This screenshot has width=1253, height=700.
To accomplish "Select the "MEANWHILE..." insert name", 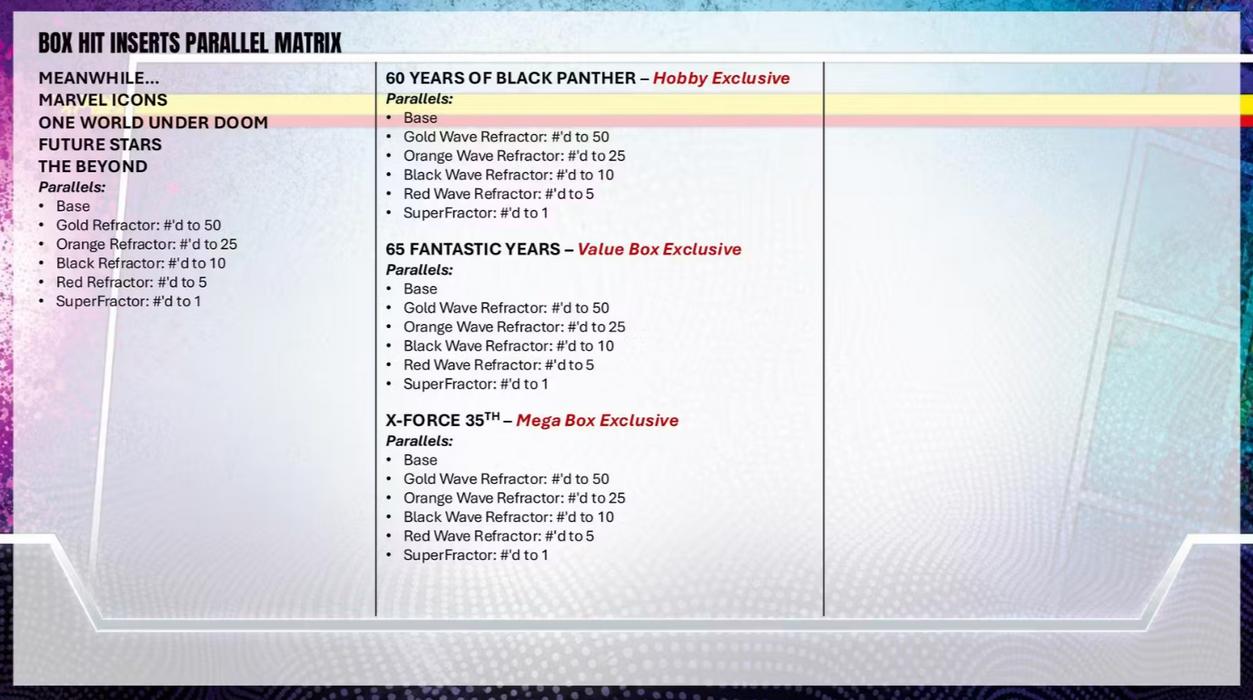I will coord(99,78).
